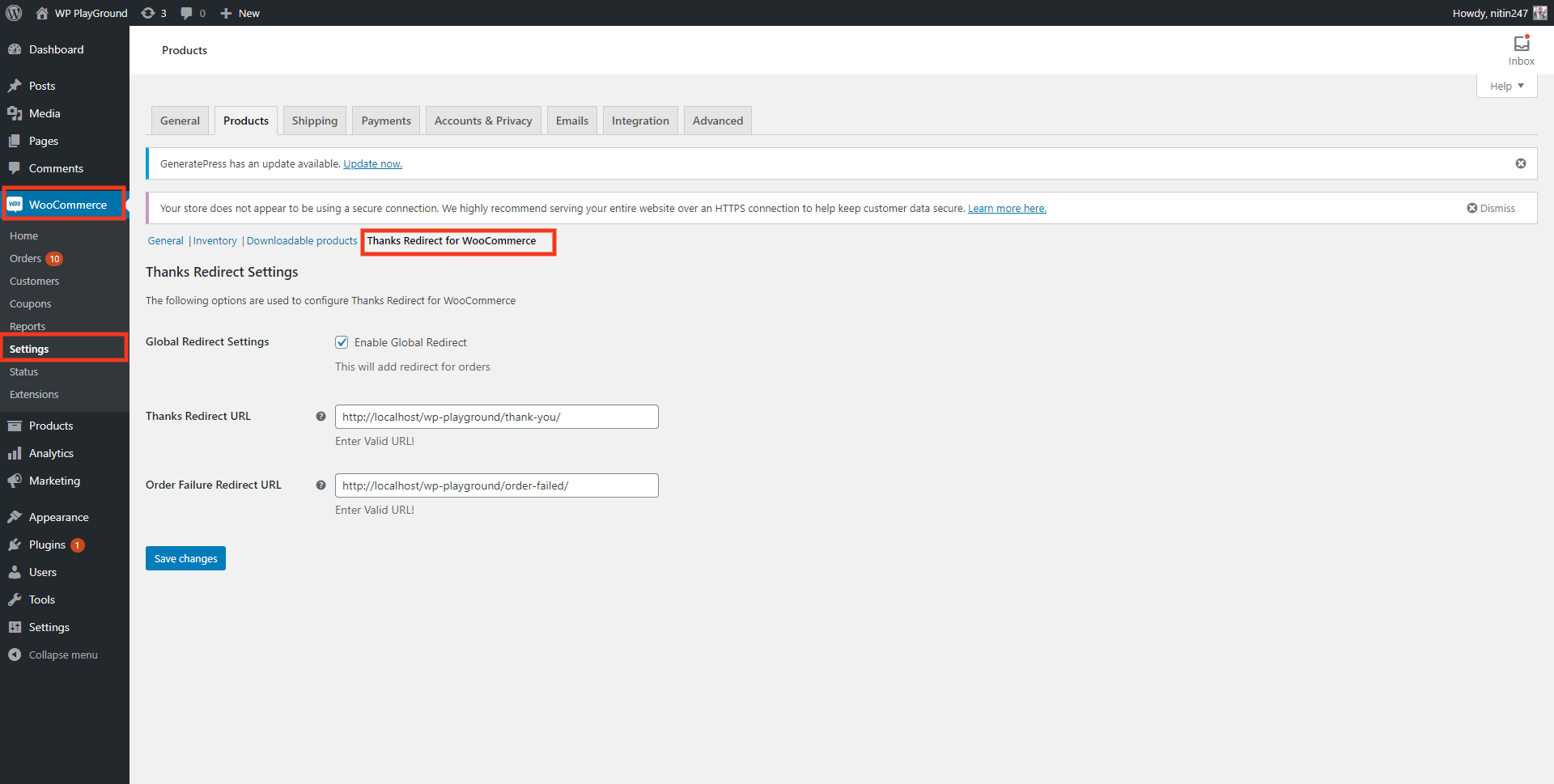The width and height of the screenshot is (1554, 784).
Task: Click the Collapse menu arrow icon
Action: tap(15, 655)
